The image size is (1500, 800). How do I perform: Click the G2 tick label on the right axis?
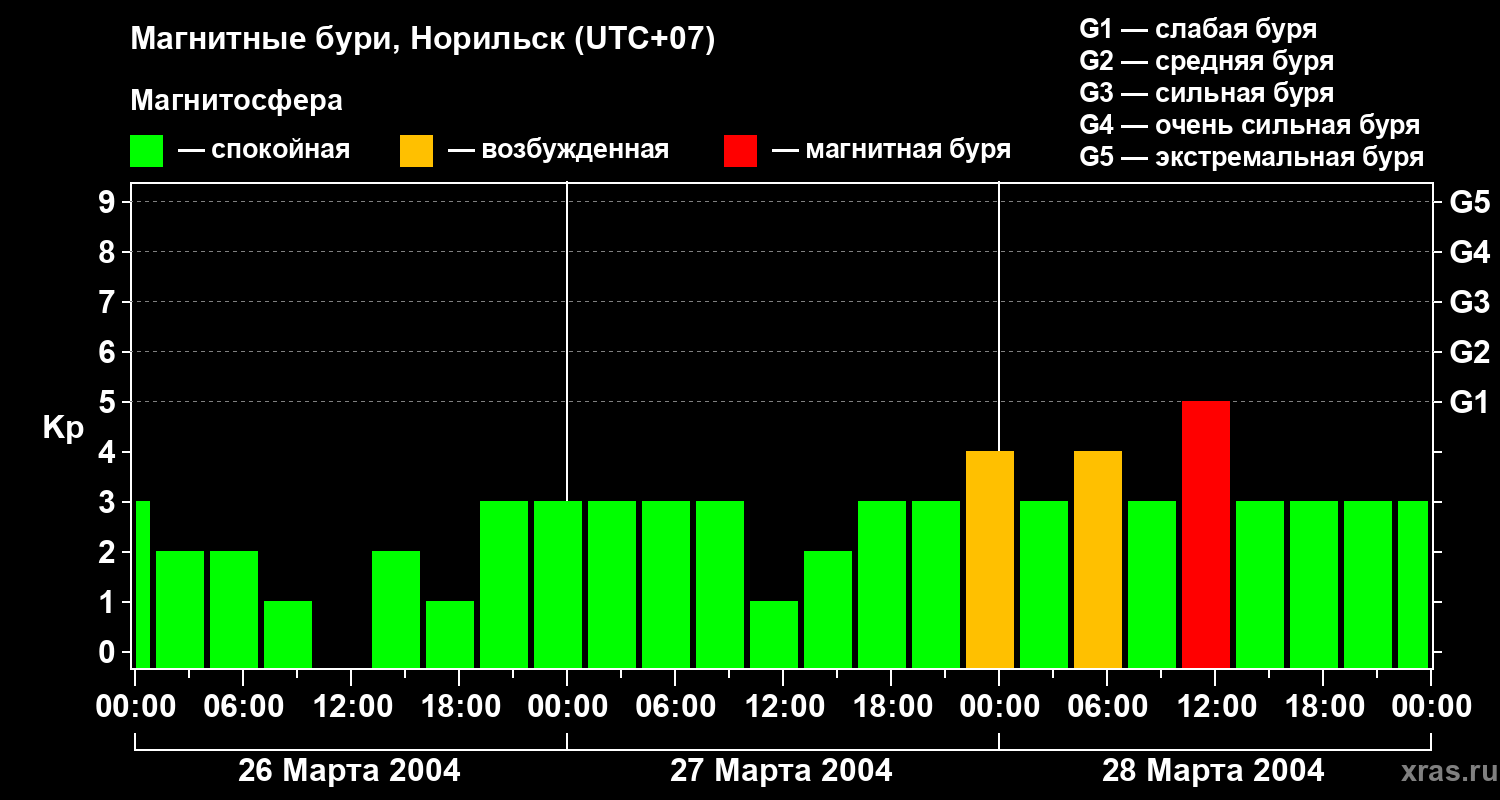click(1469, 352)
